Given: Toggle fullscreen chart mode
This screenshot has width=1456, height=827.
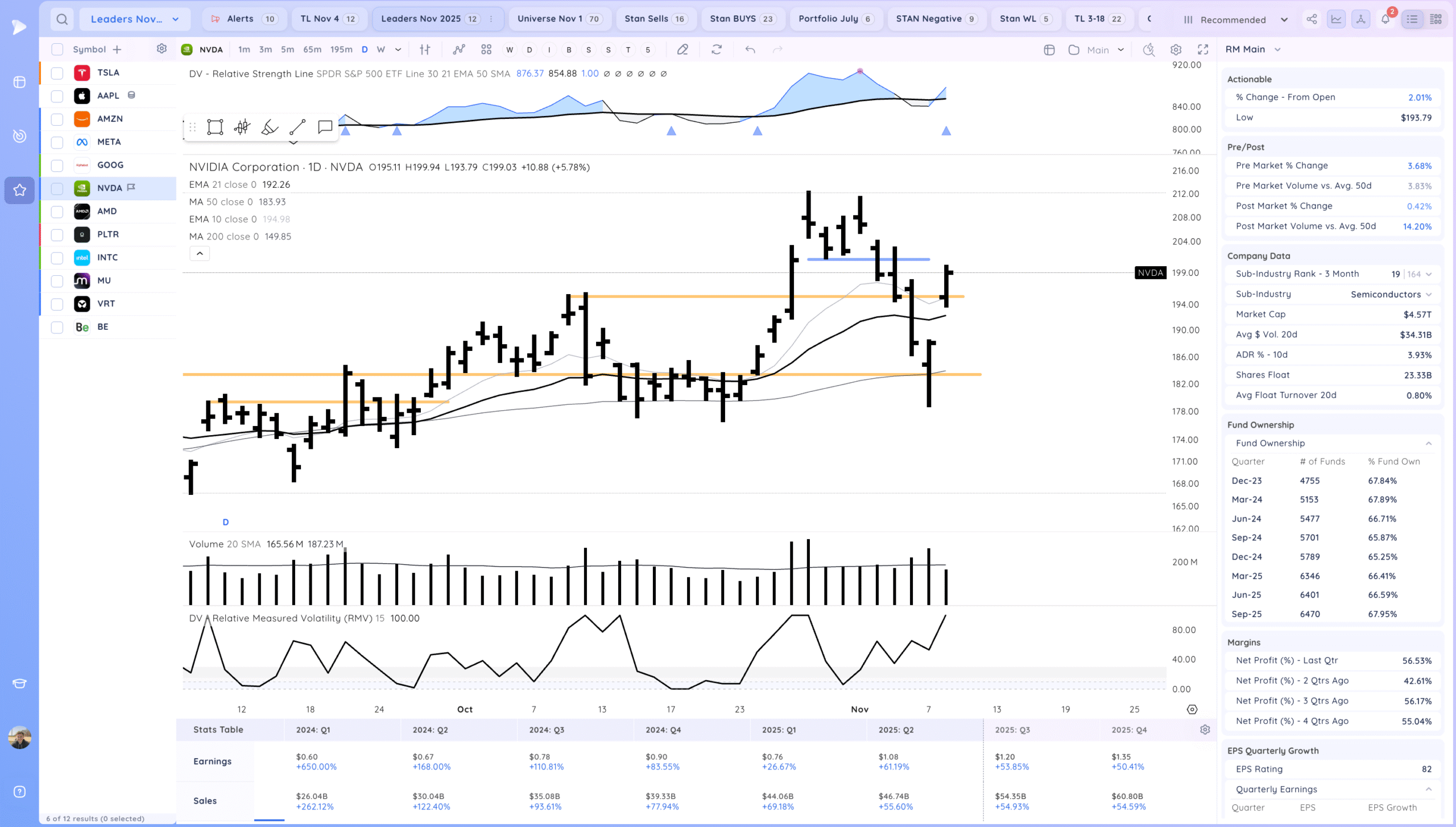Looking at the screenshot, I should click(x=1203, y=49).
